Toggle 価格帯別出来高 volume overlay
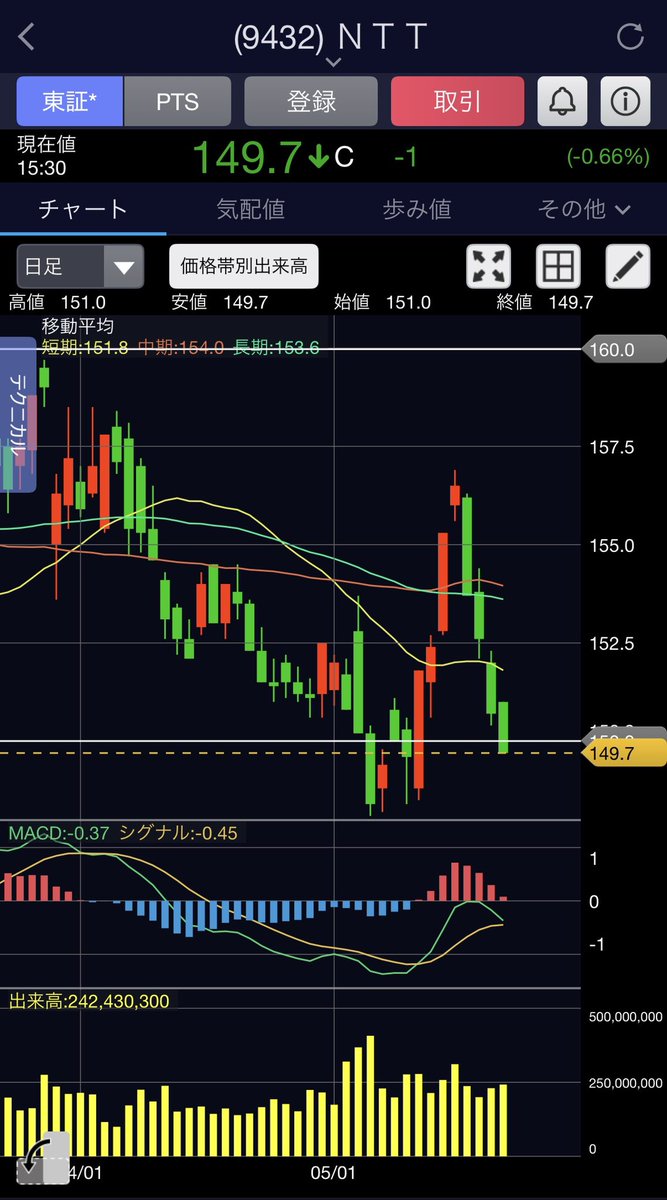The width and height of the screenshot is (667, 1200). 244,266
